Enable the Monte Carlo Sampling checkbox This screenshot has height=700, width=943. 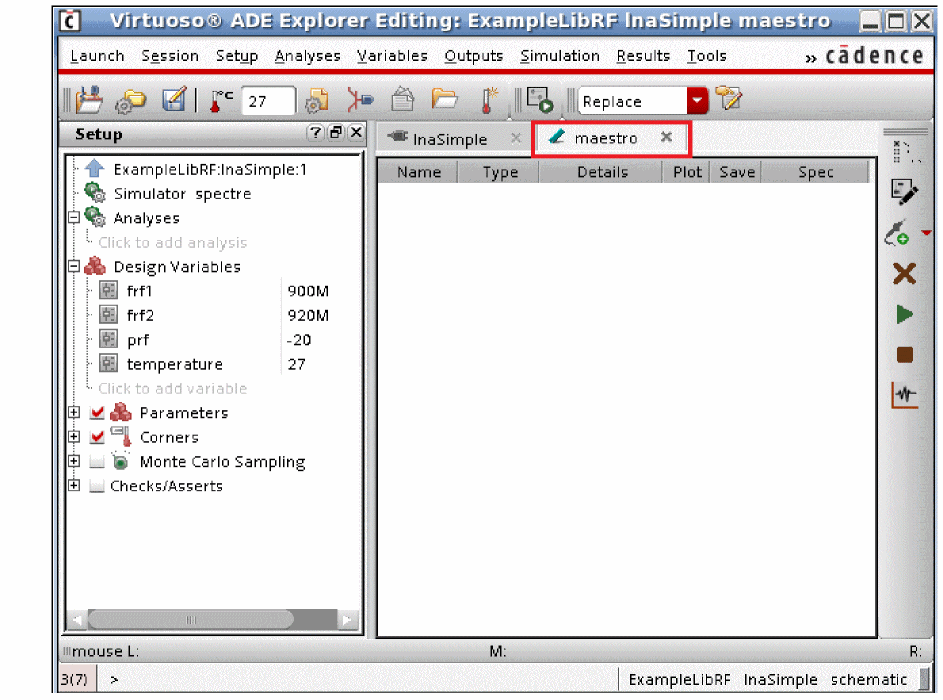[x=97, y=462]
